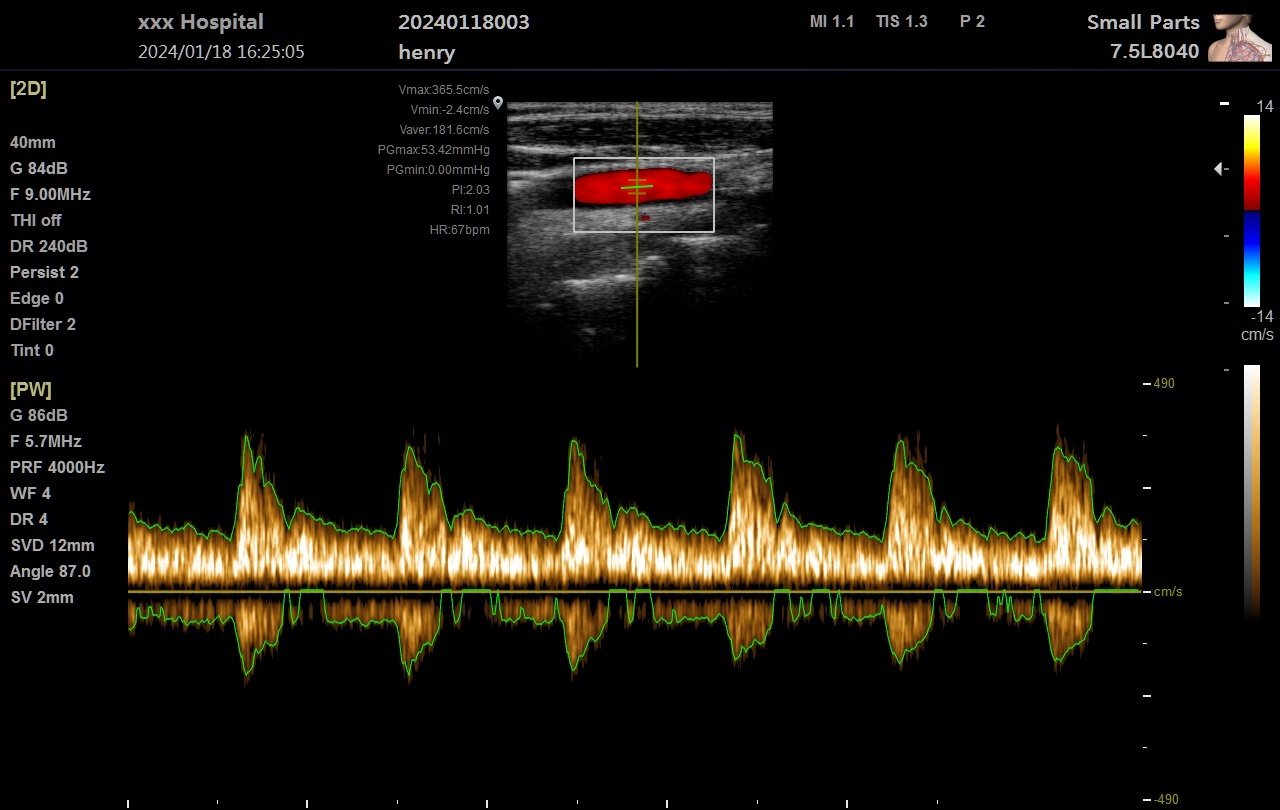
Task: Open the 7.5L8040 probe selector
Action: 1154,52
